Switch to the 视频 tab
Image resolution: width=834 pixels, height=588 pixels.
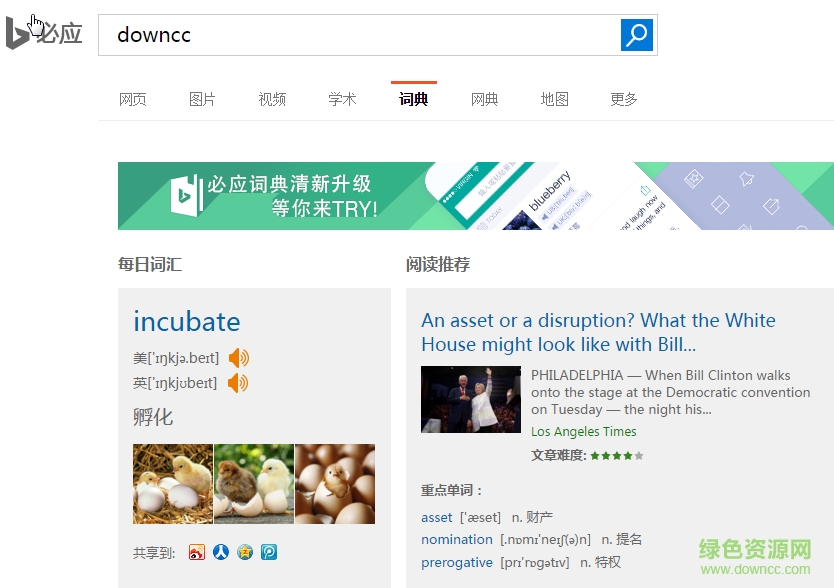pyautogui.click(x=272, y=100)
